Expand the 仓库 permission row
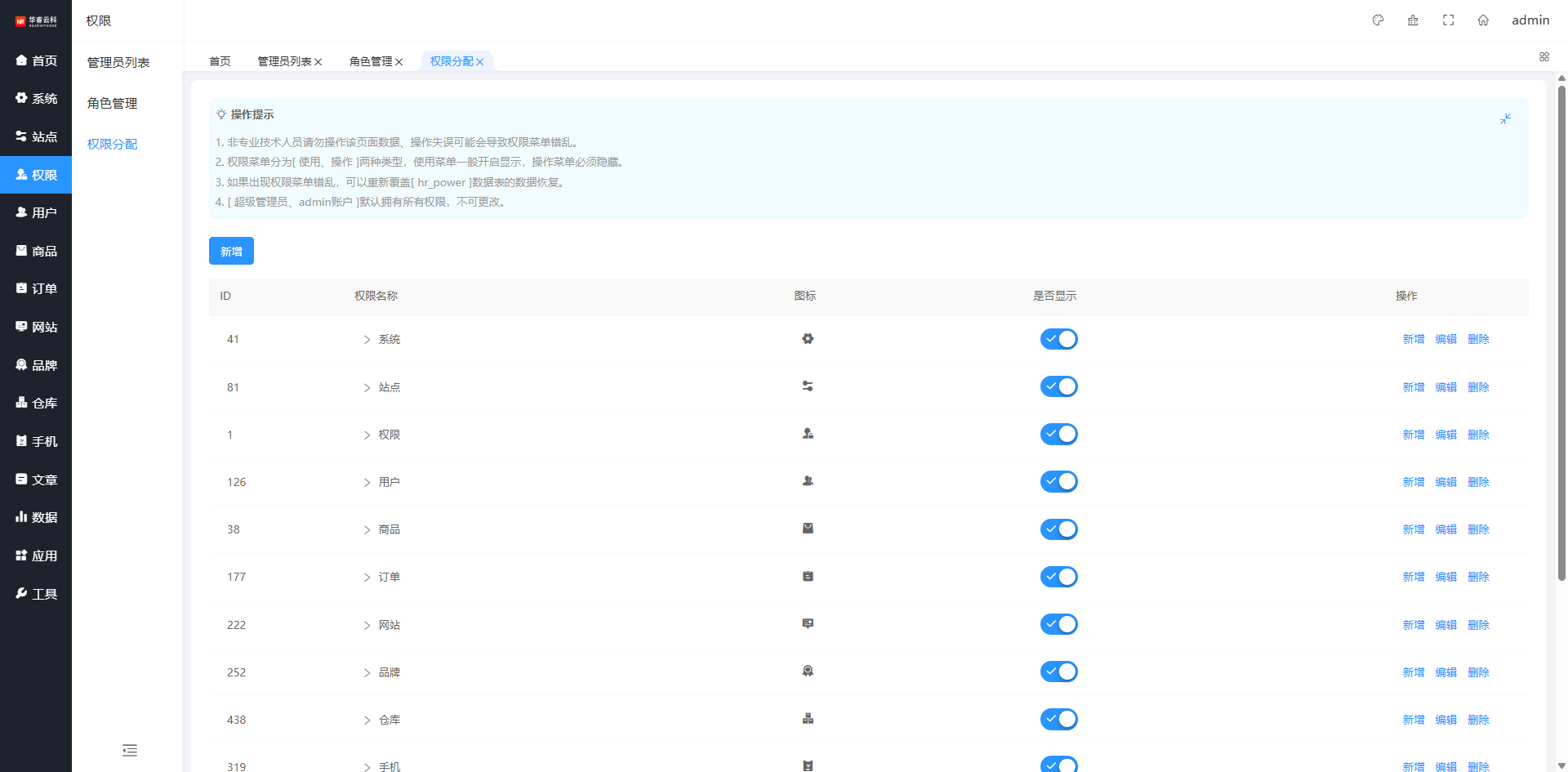The image size is (1568, 772). pyautogui.click(x=367, y=720)
